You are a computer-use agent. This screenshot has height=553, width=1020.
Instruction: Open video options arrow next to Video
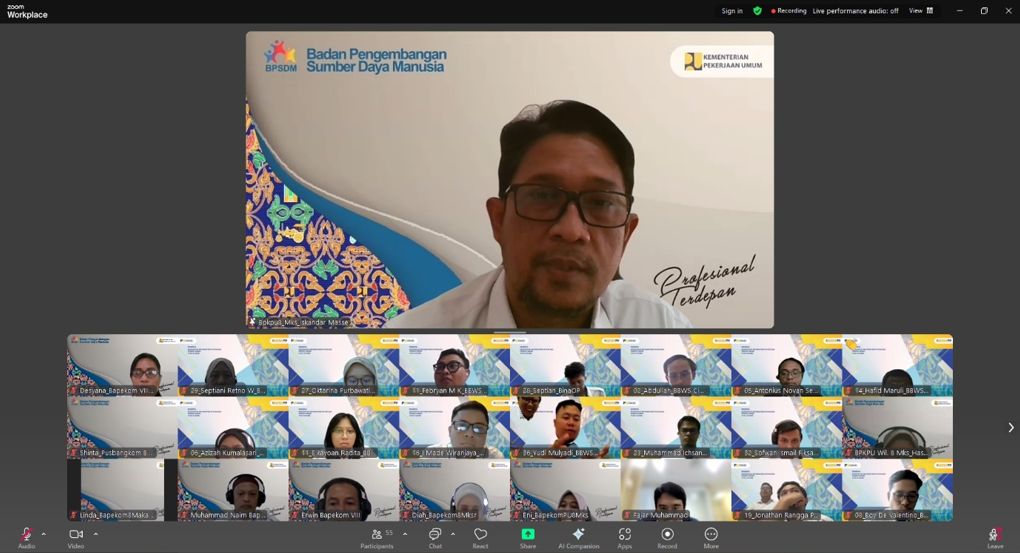[x=96, y=534]
